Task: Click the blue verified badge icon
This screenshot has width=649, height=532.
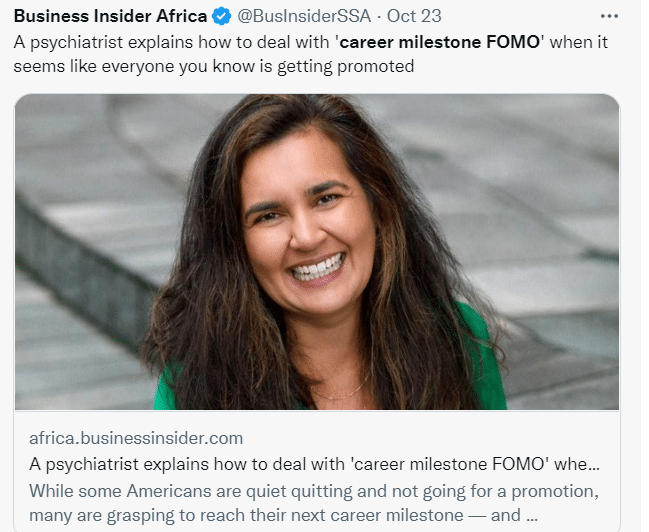Action: point(223,18)
